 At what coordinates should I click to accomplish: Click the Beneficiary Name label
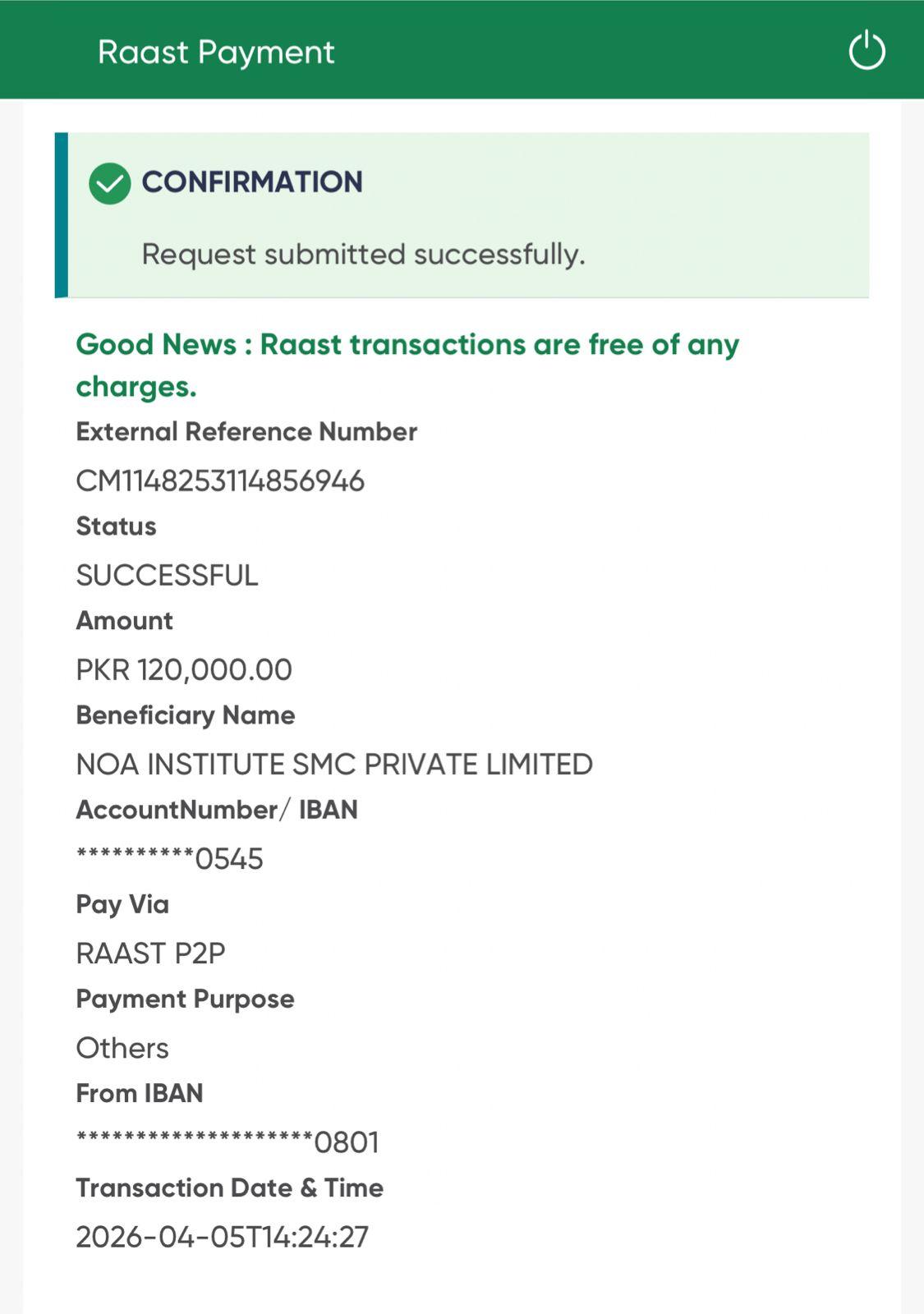tap(185, 714)
